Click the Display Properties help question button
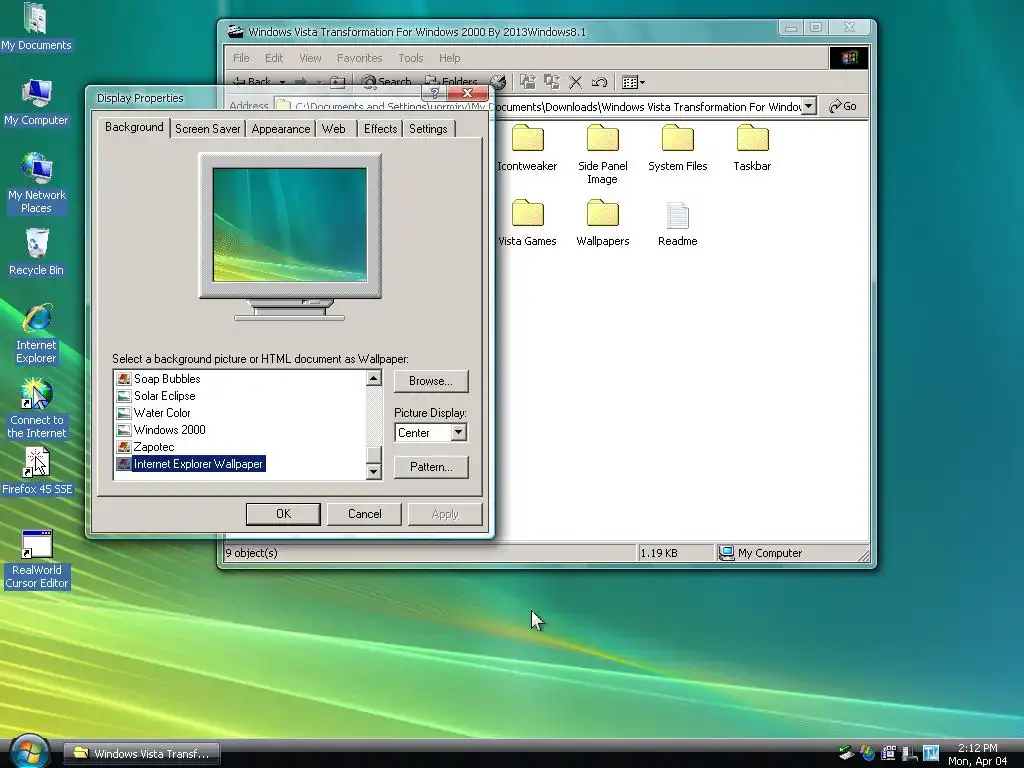Image resolution: width=1024 pixels, height=768 pixels. pos(434,93)
